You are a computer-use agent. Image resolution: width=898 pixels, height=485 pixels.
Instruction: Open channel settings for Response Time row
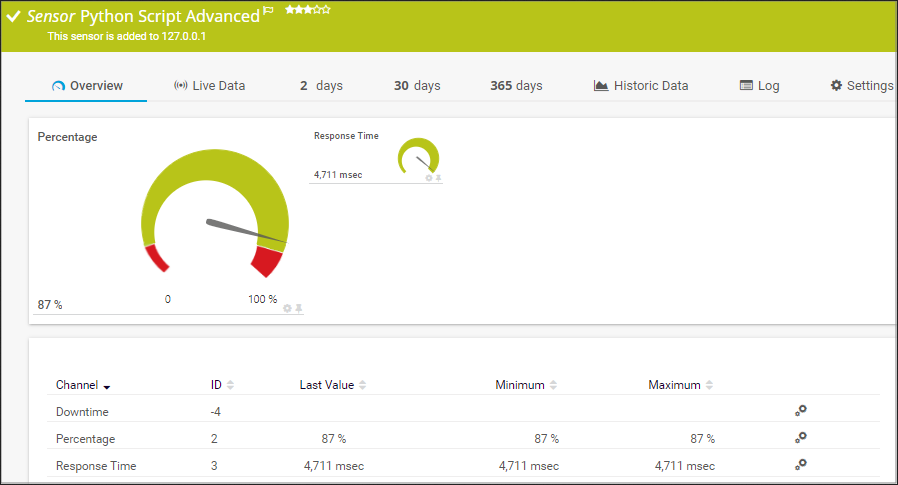click(x=800, y=464)
